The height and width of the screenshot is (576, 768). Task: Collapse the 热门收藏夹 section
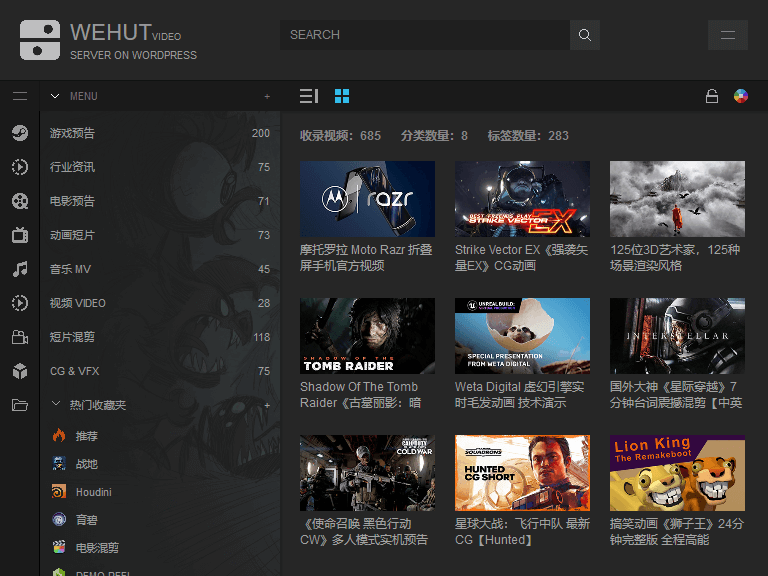click(x=56, y=404)
